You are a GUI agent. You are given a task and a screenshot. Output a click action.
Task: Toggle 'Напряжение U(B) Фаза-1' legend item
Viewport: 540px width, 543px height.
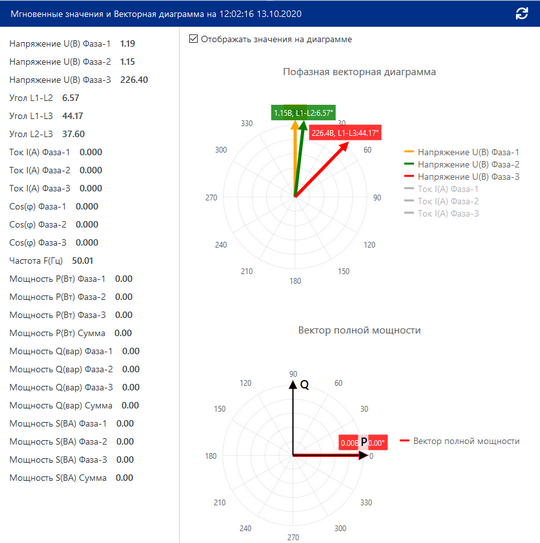tap(462, 152)
